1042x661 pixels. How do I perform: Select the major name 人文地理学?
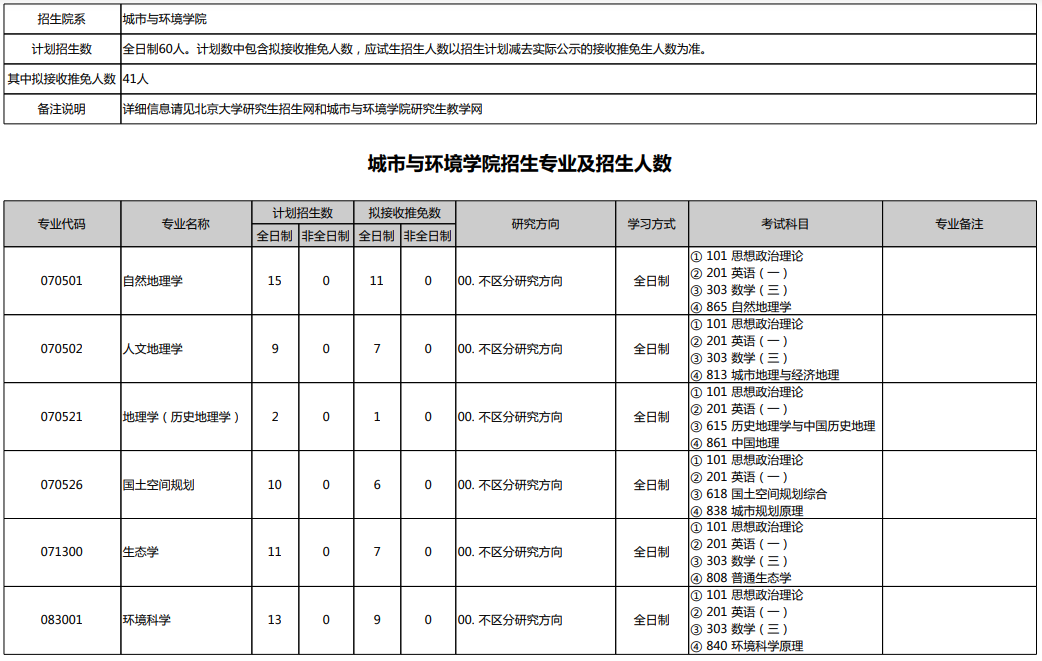[152, 349]
